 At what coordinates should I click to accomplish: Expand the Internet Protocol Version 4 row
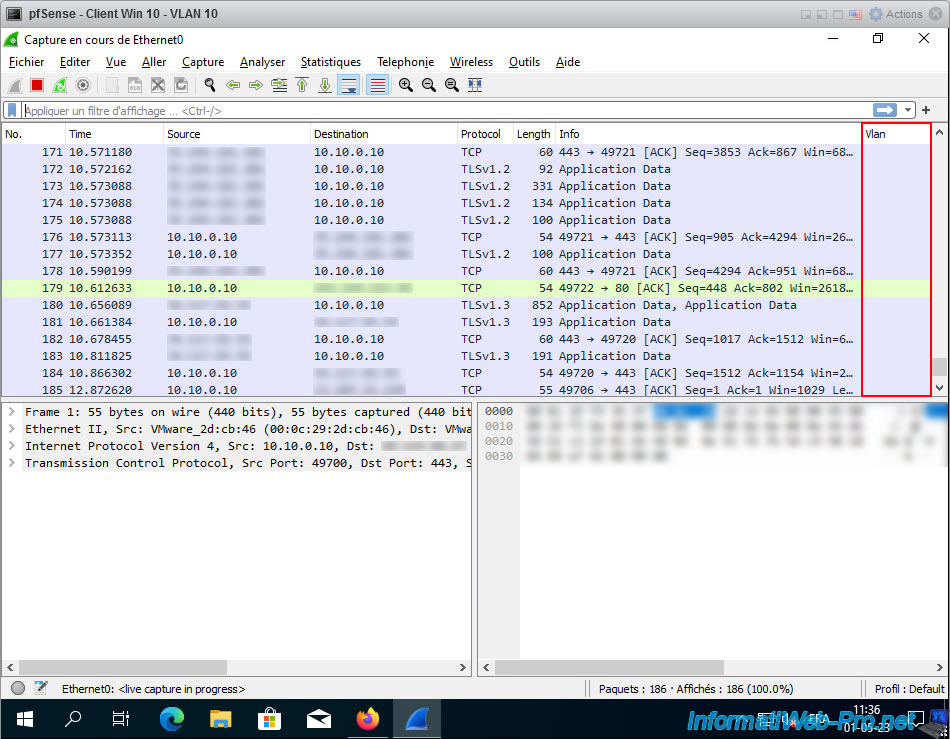12,446
